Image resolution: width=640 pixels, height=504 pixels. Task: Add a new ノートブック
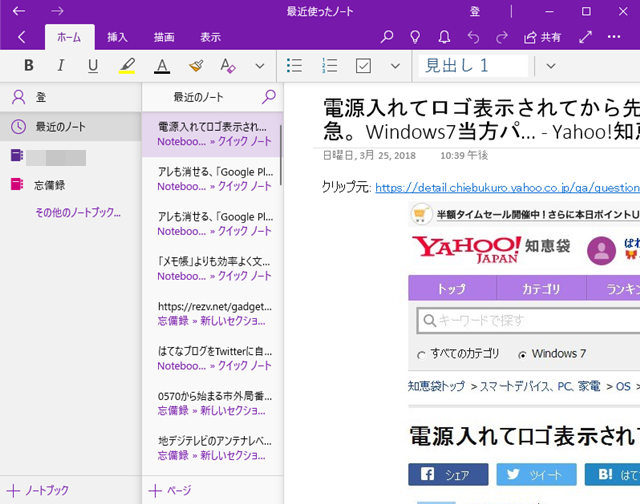[x=38, y=490]
